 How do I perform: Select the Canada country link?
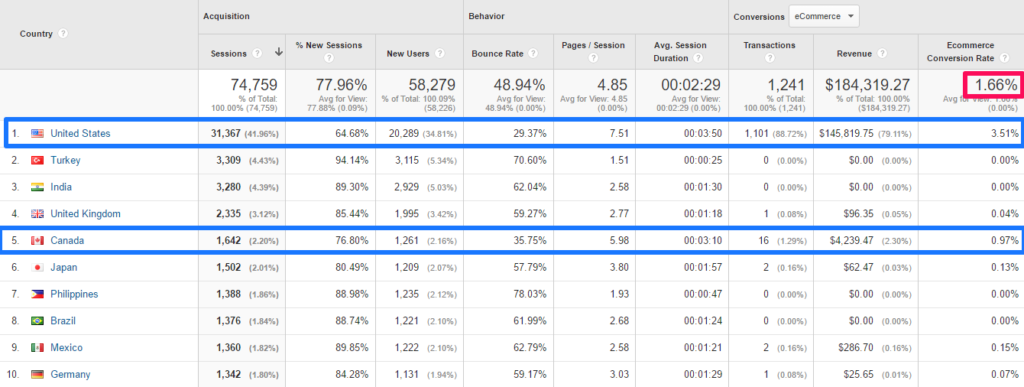pos(67,240)
